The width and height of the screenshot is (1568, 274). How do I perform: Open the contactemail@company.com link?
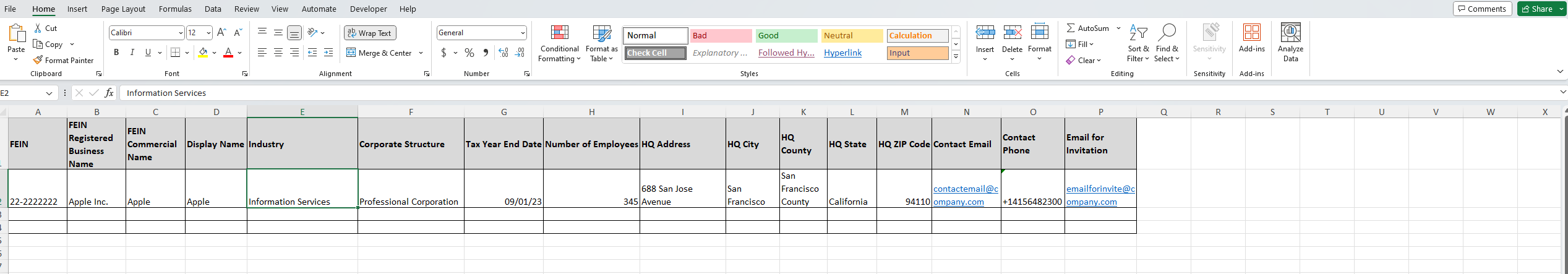pyautogui.click(x=965, y=195)
